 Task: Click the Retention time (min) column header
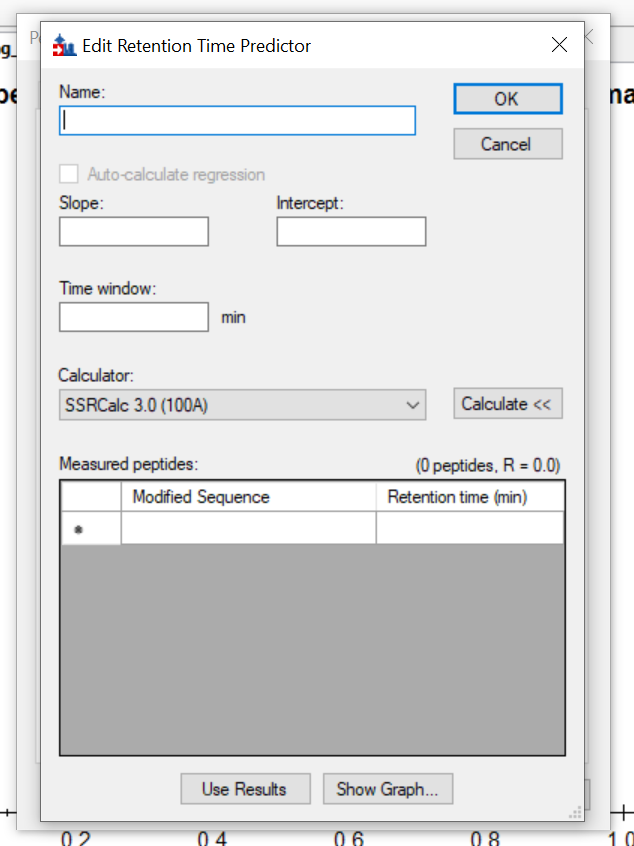tap(469, 497)
